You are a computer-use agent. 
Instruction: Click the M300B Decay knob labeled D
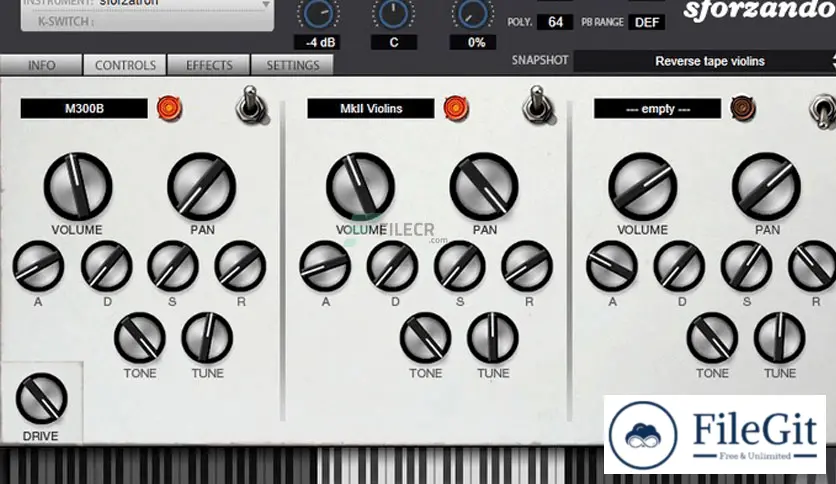[107, 266]
